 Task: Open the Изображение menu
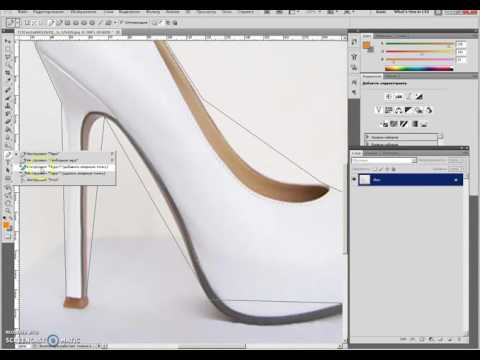[83, 12]
